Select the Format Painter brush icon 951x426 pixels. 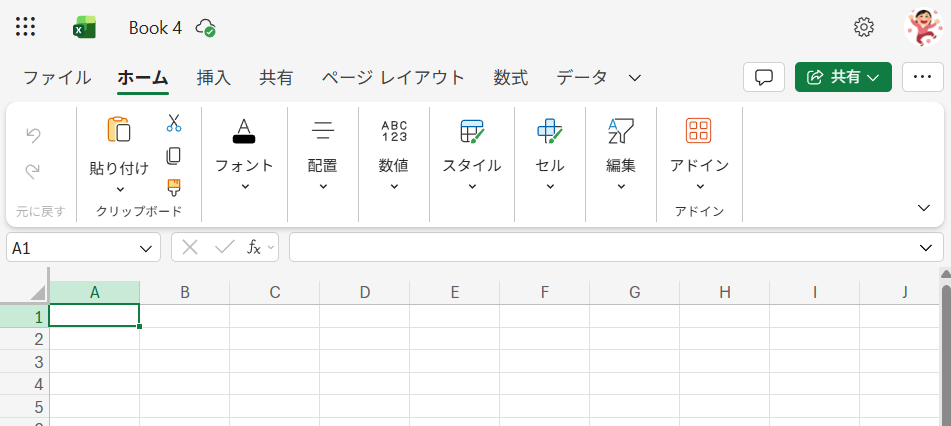pos(174,187)
